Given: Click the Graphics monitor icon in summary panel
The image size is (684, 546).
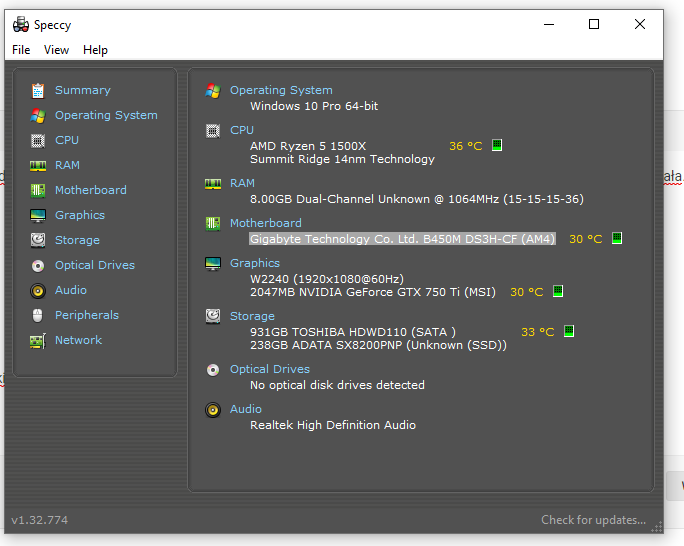Looking at the screenshot, I should pyautogui.click(x=213, y=263).
